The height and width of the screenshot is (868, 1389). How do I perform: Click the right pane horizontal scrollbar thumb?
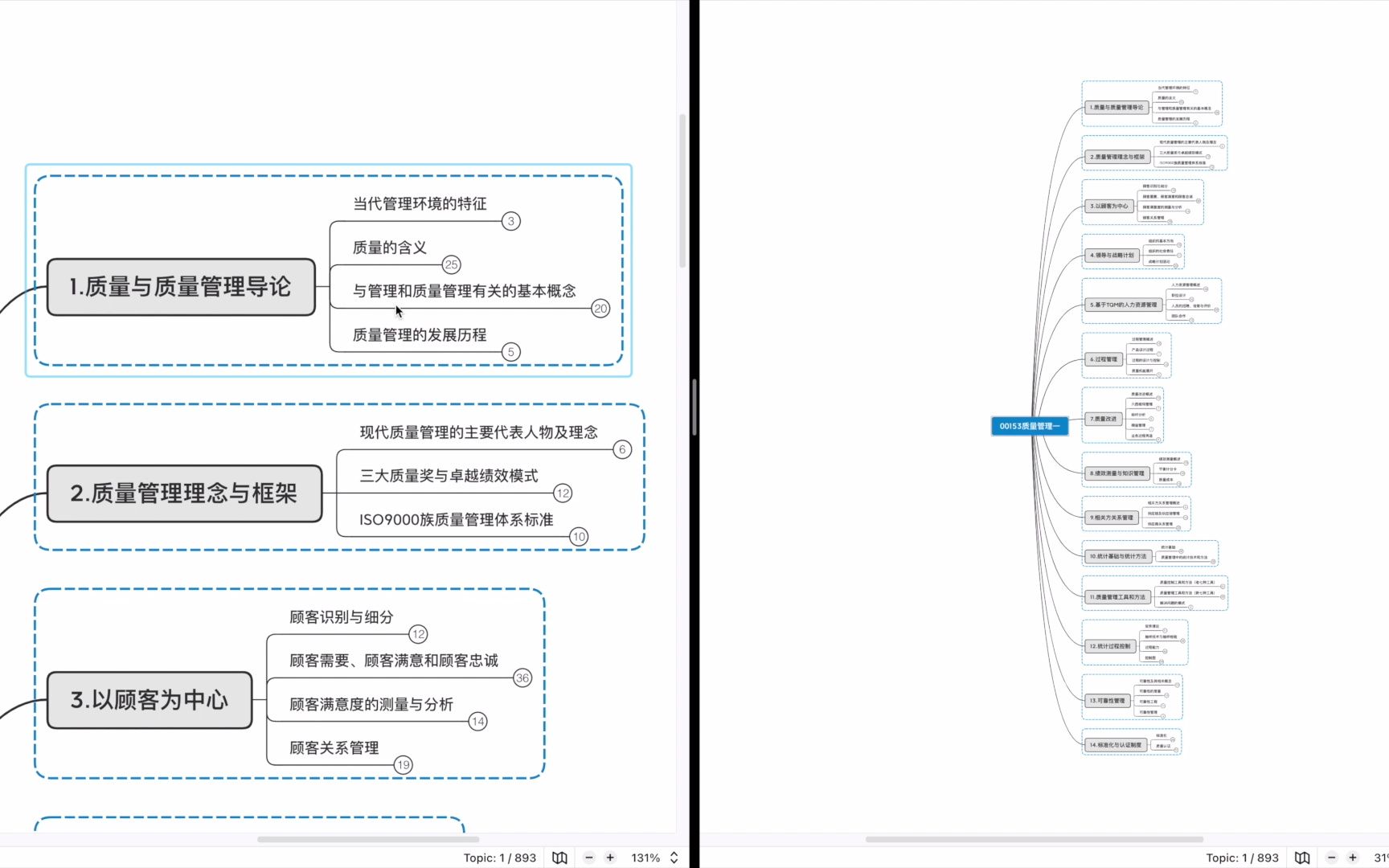[1034, 839]
